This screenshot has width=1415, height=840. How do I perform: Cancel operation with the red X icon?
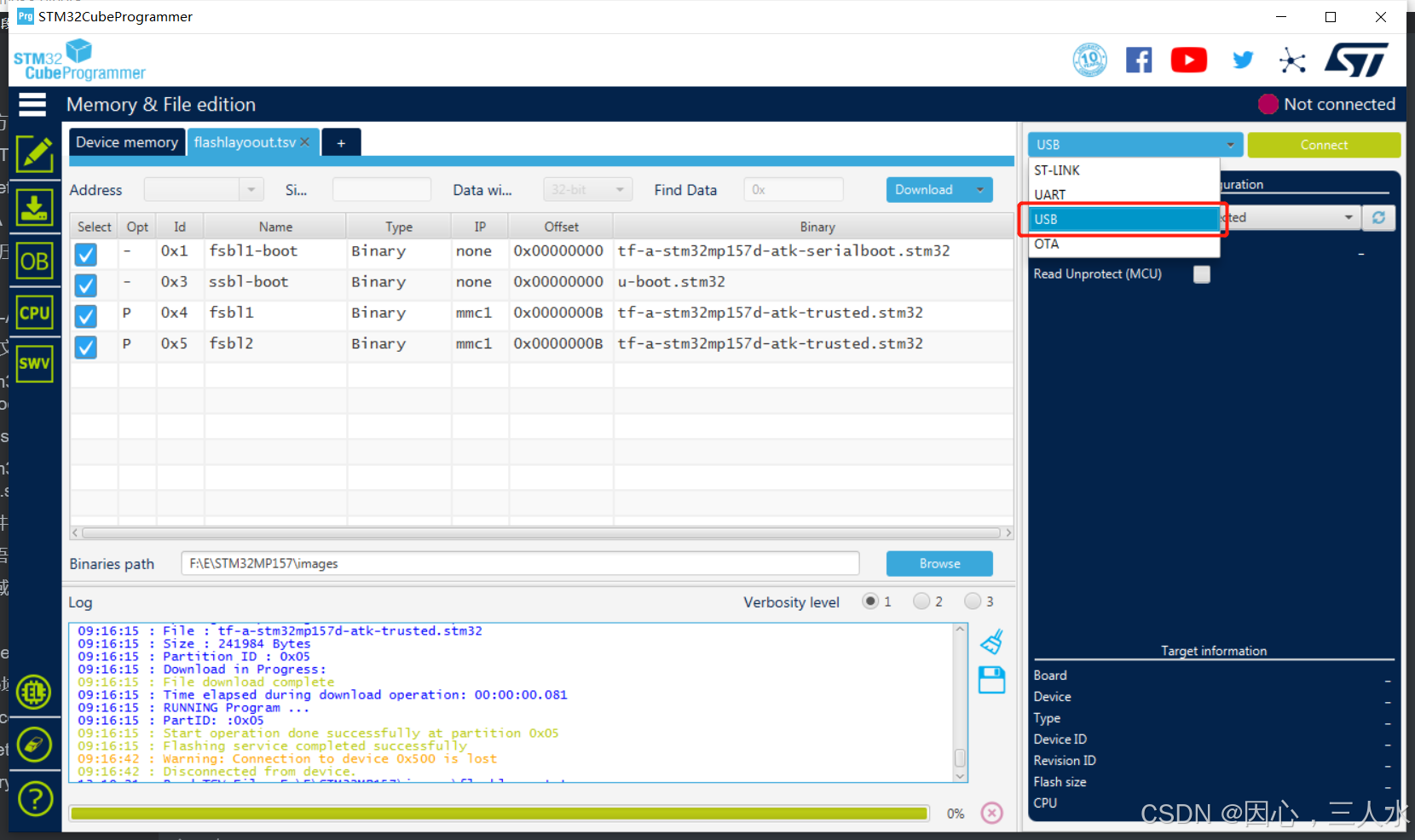(991, 813)
